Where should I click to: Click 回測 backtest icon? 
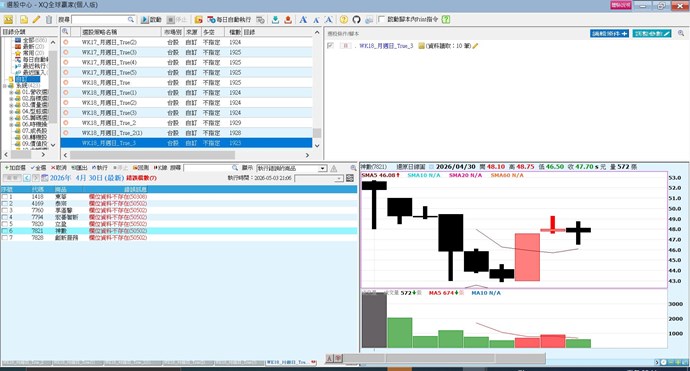[141, 168]
